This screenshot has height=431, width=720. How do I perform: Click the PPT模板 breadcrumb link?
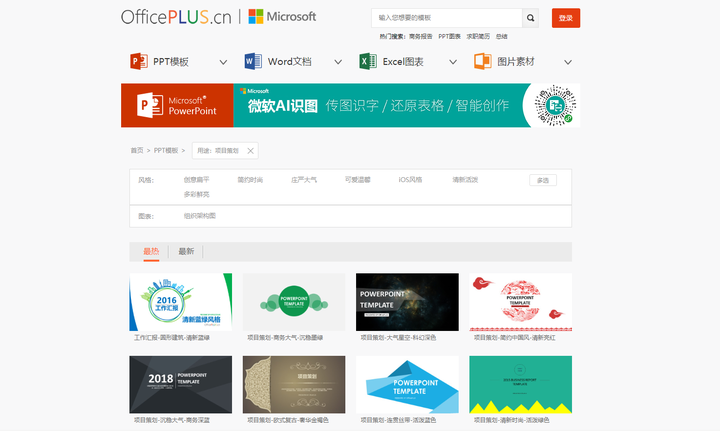pos(166,151)
